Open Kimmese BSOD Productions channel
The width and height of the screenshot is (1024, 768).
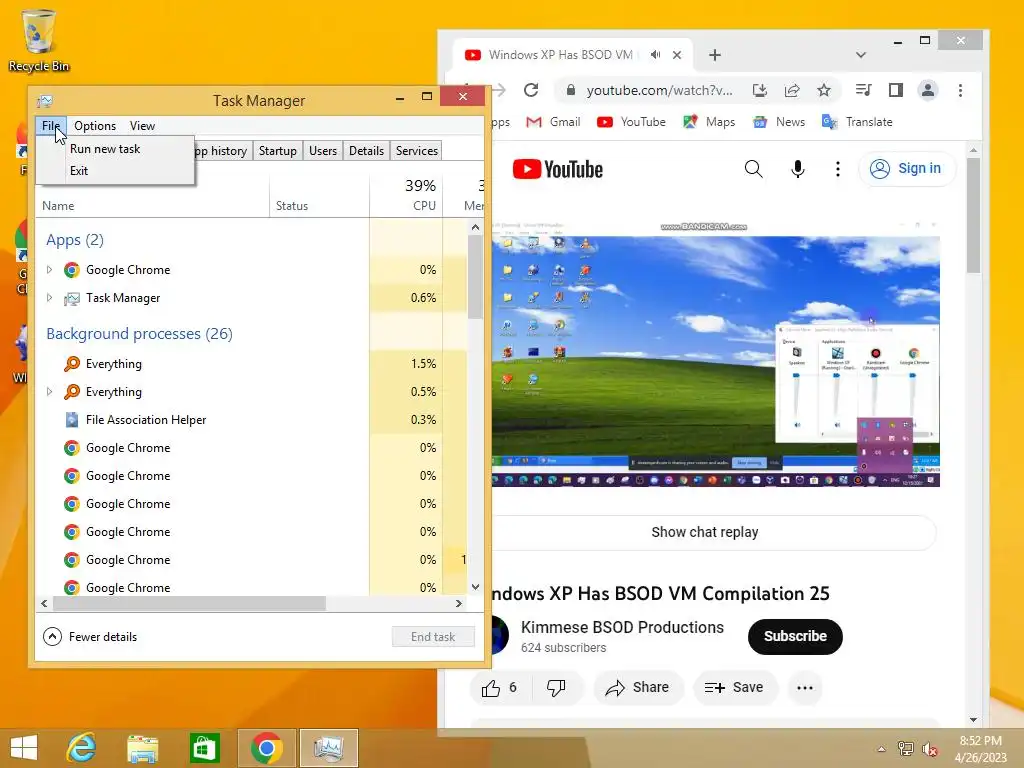click(x=622, y=628)
